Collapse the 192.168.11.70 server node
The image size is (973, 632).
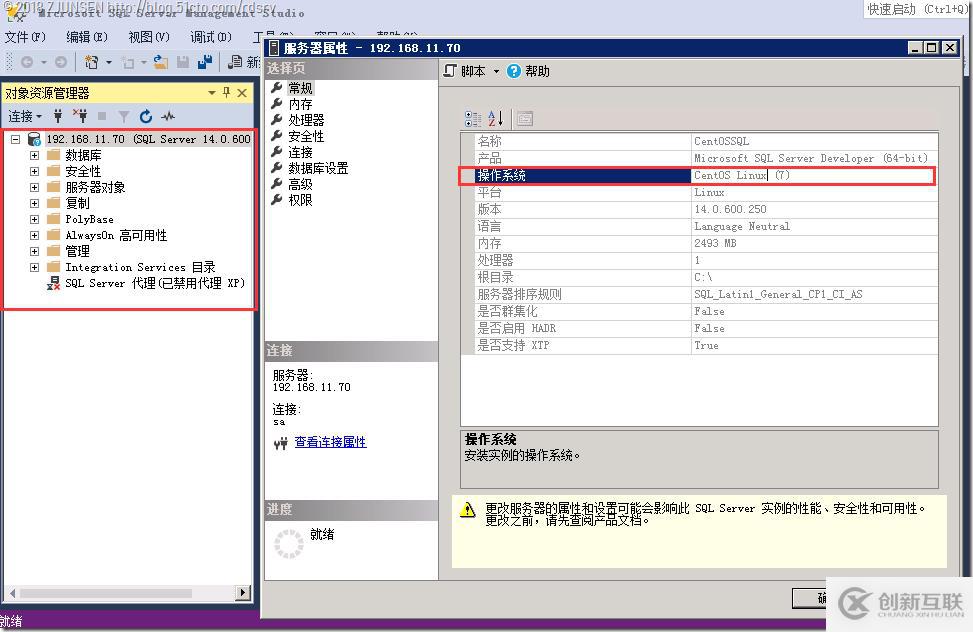(14, 137)
